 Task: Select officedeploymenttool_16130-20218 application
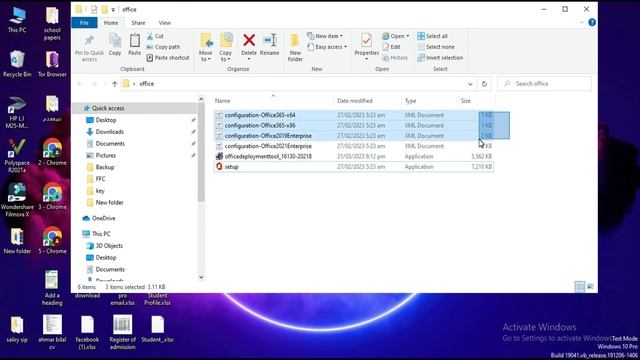[x=353, y=156]
